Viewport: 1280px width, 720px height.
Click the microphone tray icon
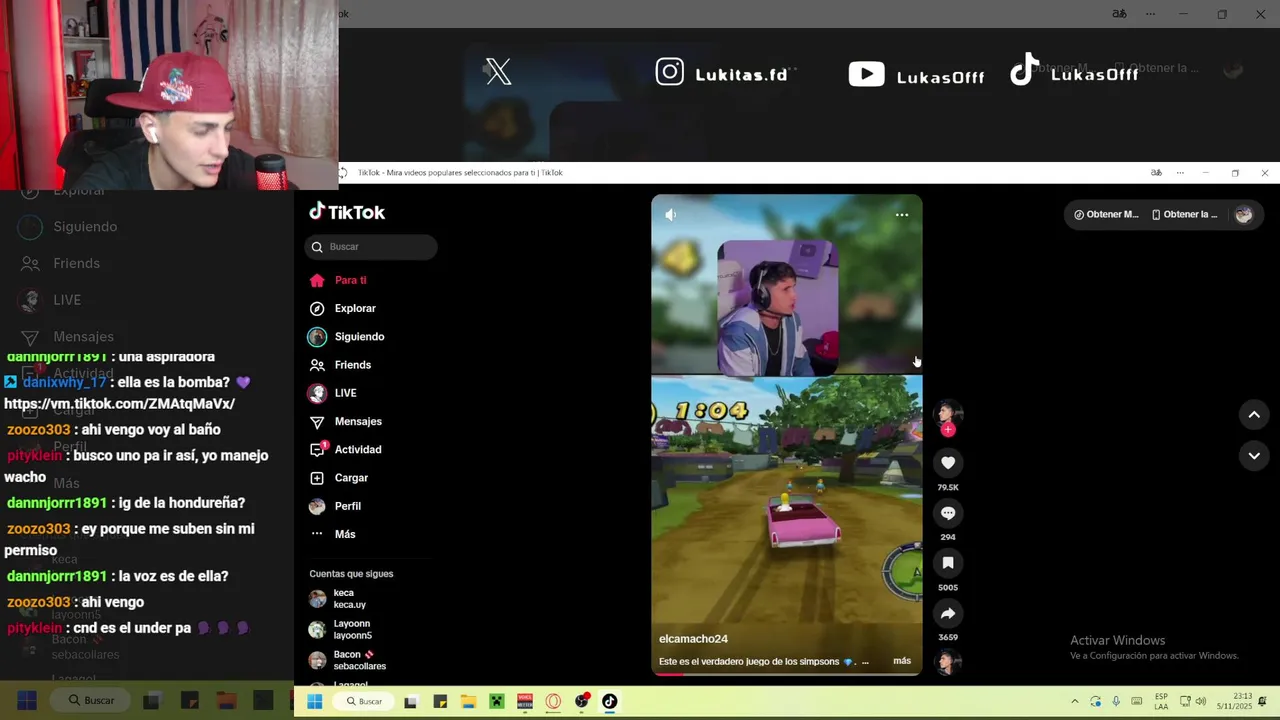pos(1116,702)
